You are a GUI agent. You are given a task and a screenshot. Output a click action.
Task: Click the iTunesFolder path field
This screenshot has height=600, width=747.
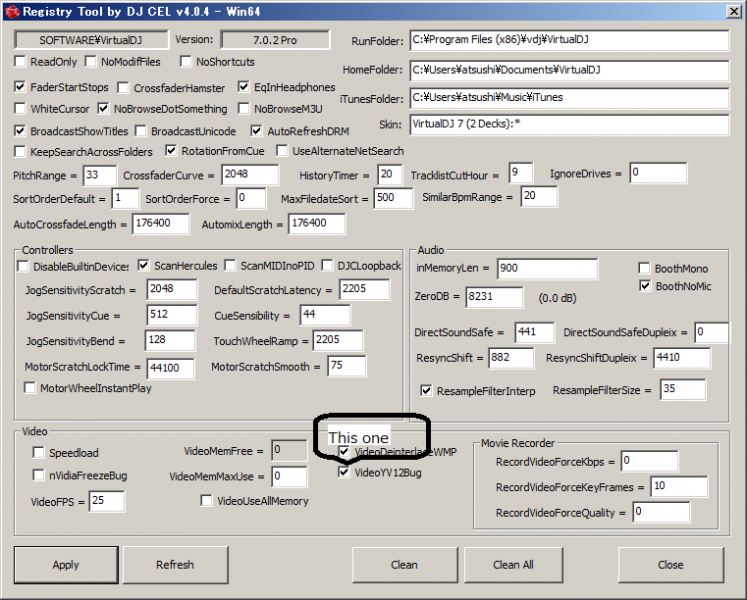coord(569,98)
